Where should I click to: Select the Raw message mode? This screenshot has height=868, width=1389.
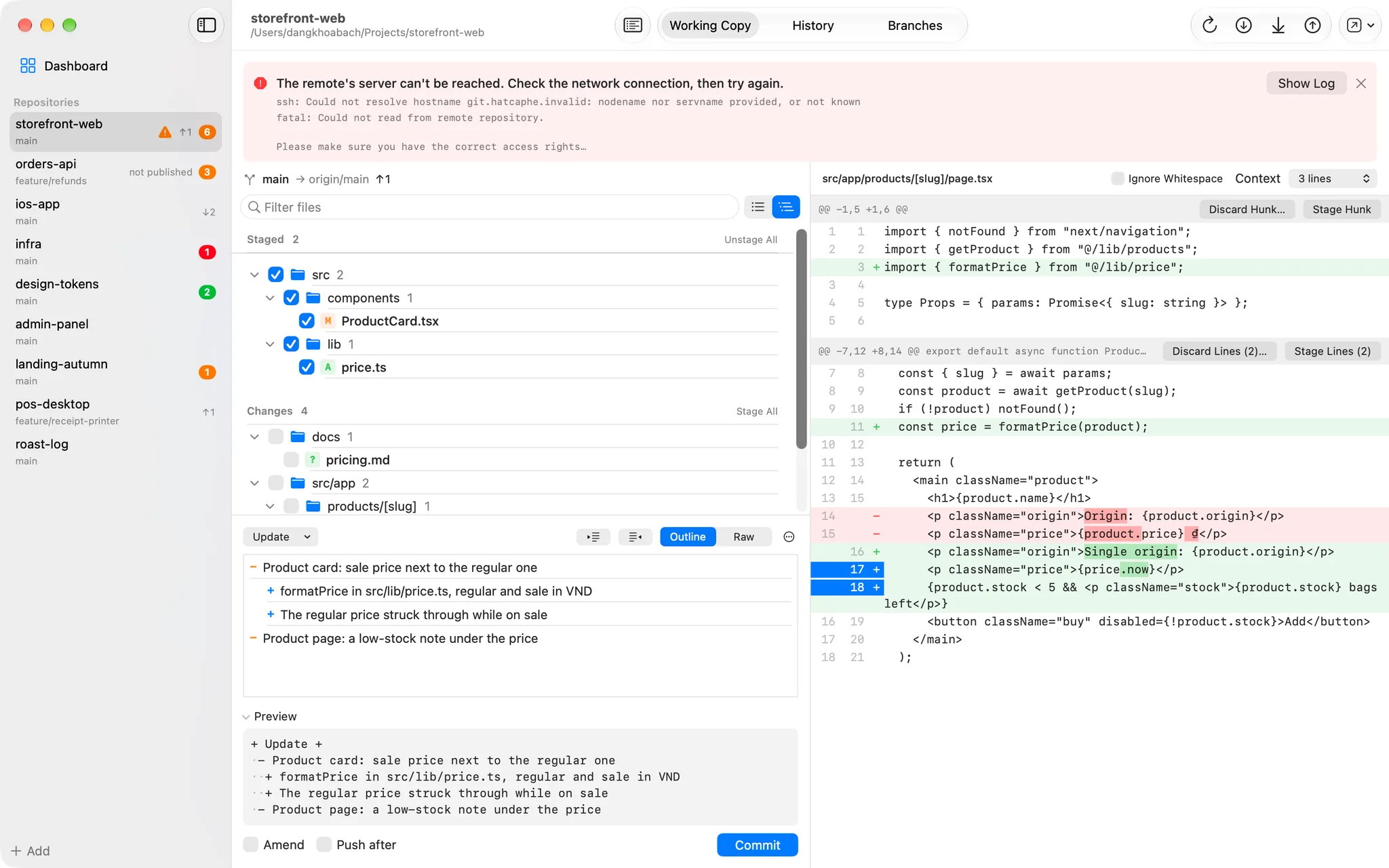click(x=743, y=537)
